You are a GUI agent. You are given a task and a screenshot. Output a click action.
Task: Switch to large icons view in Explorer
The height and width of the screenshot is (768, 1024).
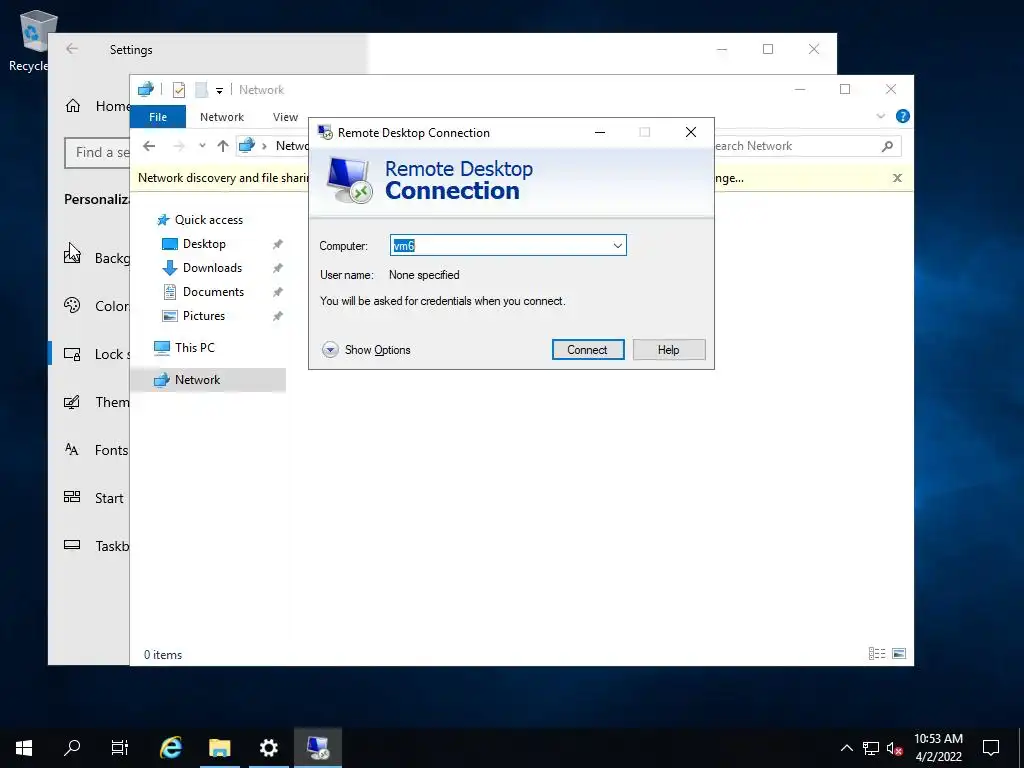point(899,653)
